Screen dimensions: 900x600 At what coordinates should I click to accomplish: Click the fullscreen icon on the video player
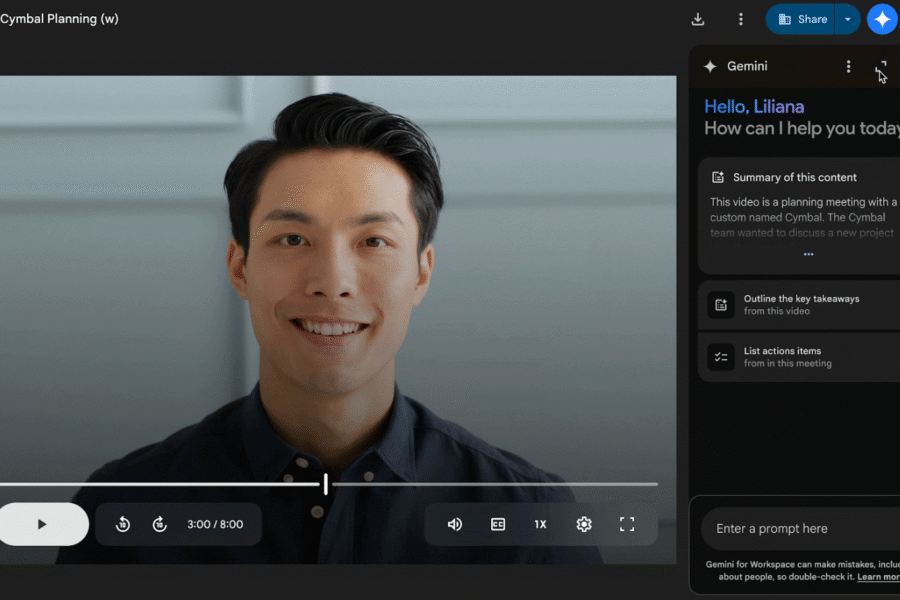tap(627, 523)
